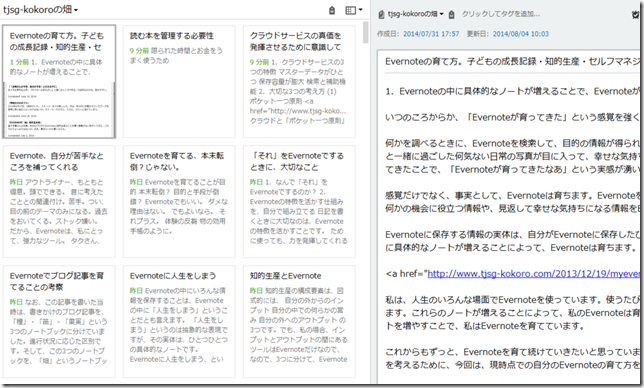The height and width of the screenshot is (388, 644).
Task: Click the paragraph starting '感覚だけでなく、事実として'
Action: (512, 202)
